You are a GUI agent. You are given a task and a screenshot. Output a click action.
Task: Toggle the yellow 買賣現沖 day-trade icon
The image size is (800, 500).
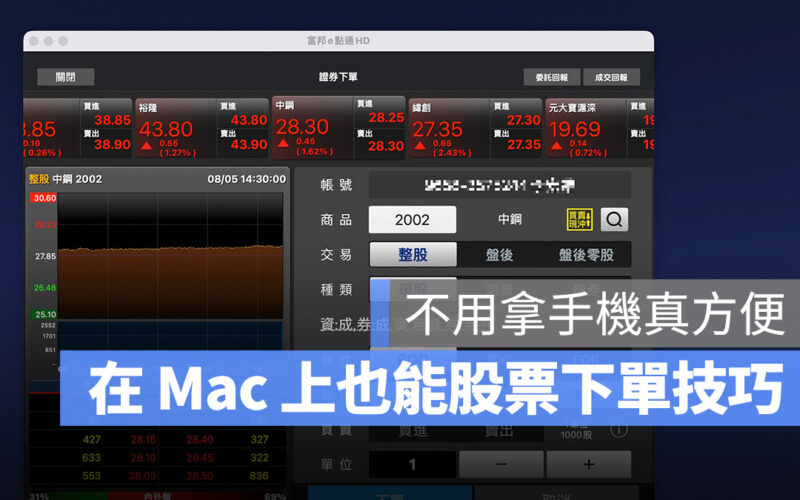click(580, 219)
